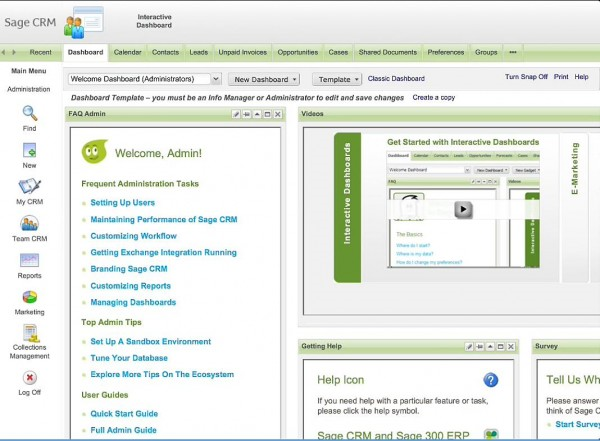Select the Interactive Dashboards green video tab

point(347,208)
